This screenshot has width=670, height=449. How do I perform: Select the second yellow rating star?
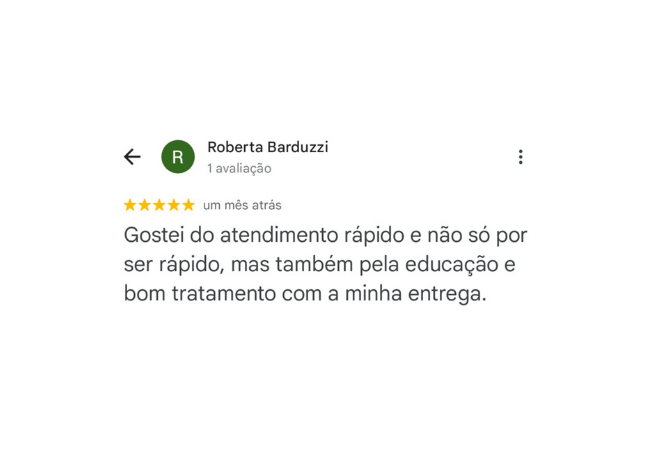click(144, 205)
